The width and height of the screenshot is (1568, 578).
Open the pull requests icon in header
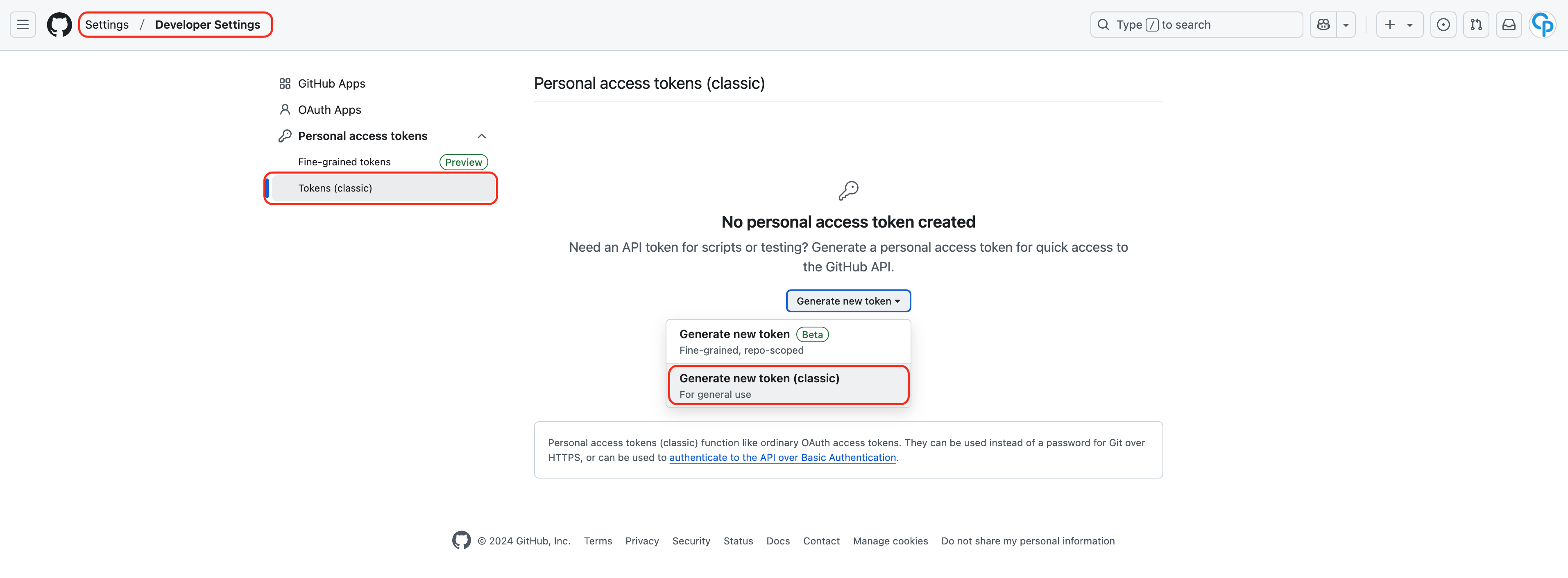click(1476, 24)
